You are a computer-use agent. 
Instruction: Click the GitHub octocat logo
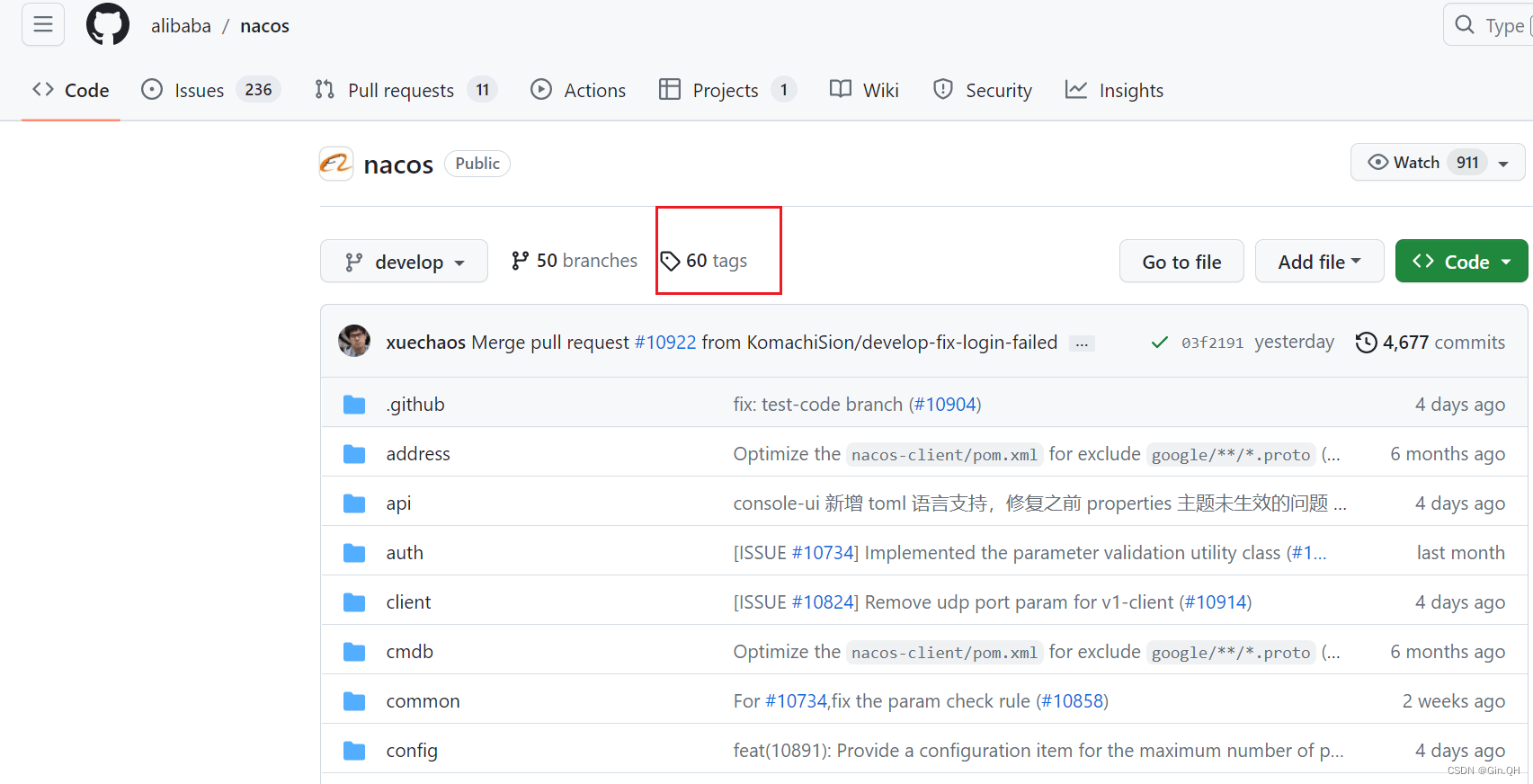pos(108,24)
